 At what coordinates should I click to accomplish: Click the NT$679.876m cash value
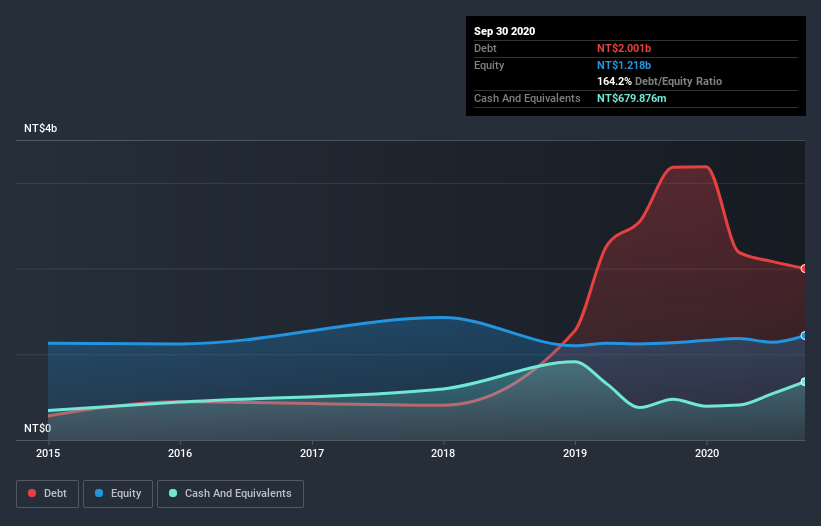click(631, 98)
